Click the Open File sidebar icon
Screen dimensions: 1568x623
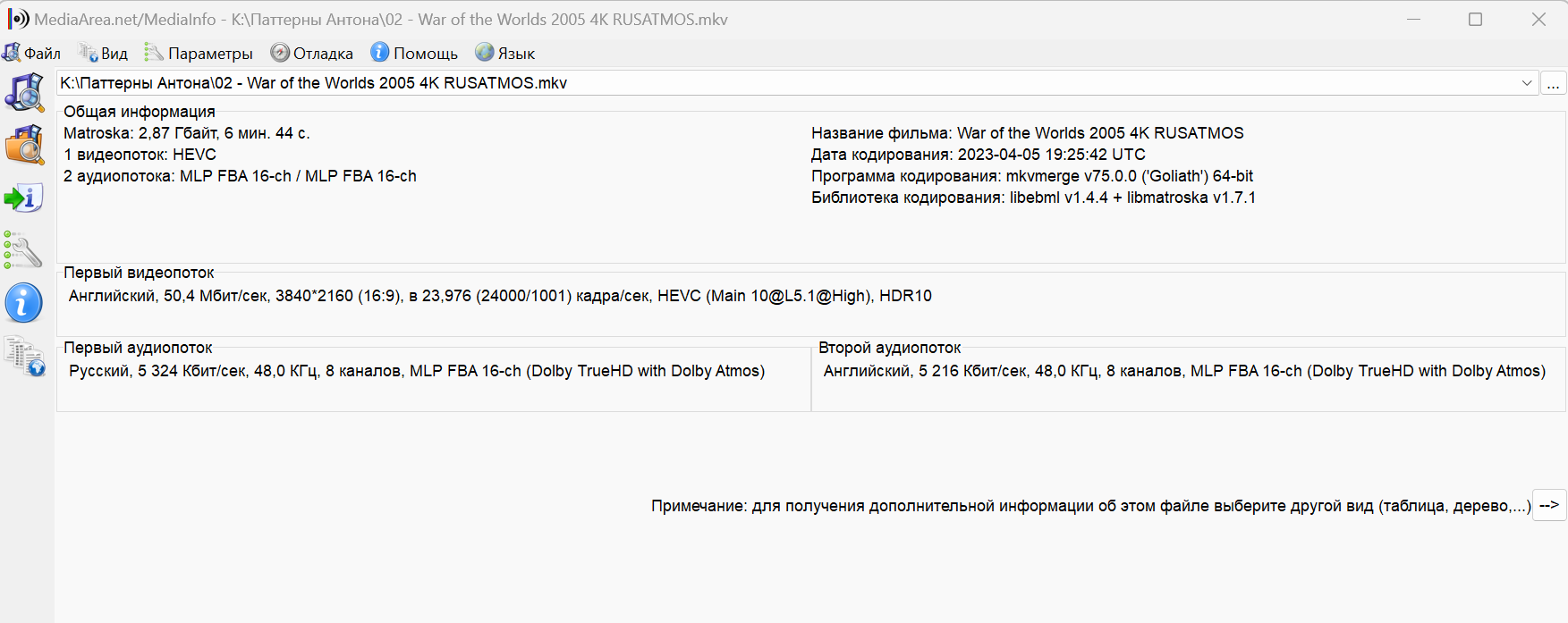point(24,93)
